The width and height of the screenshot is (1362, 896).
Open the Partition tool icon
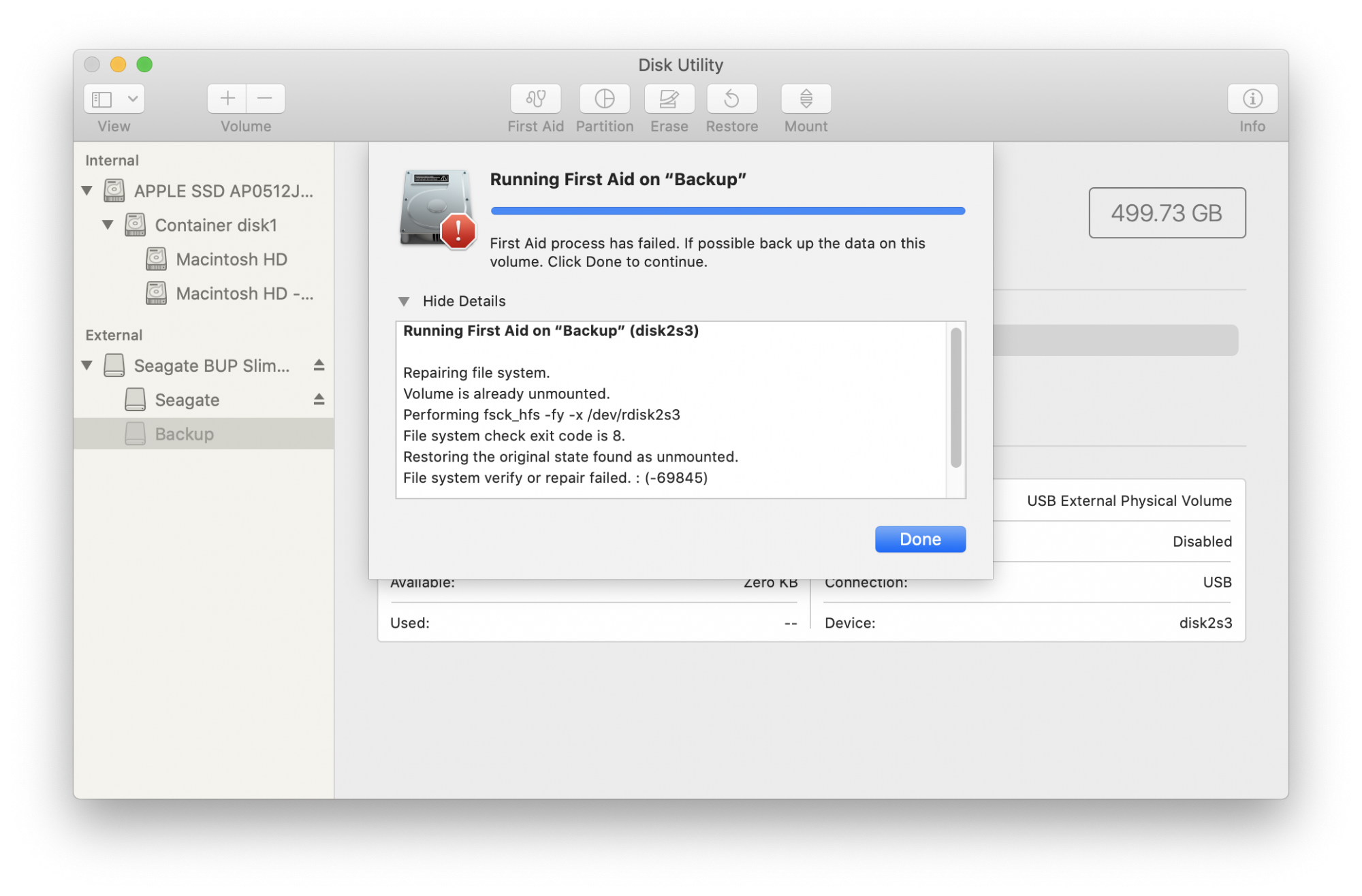(604, 99)
